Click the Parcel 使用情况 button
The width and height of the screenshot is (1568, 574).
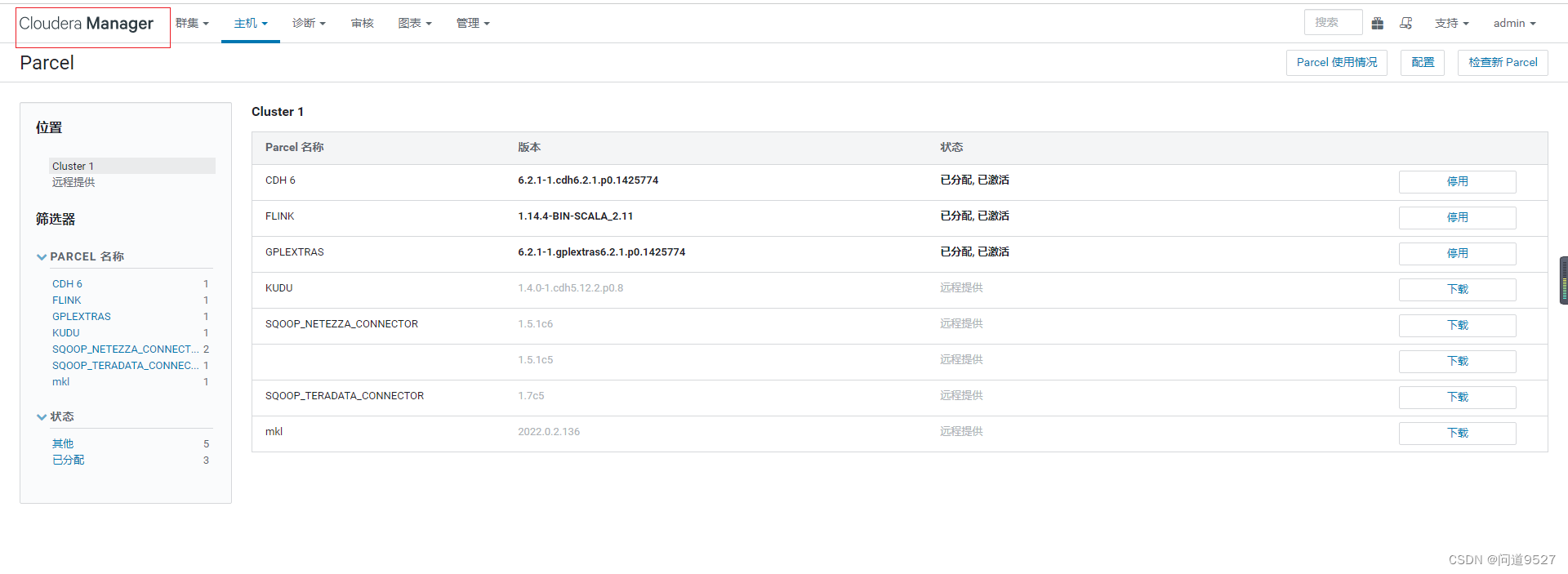(1336, 63)
